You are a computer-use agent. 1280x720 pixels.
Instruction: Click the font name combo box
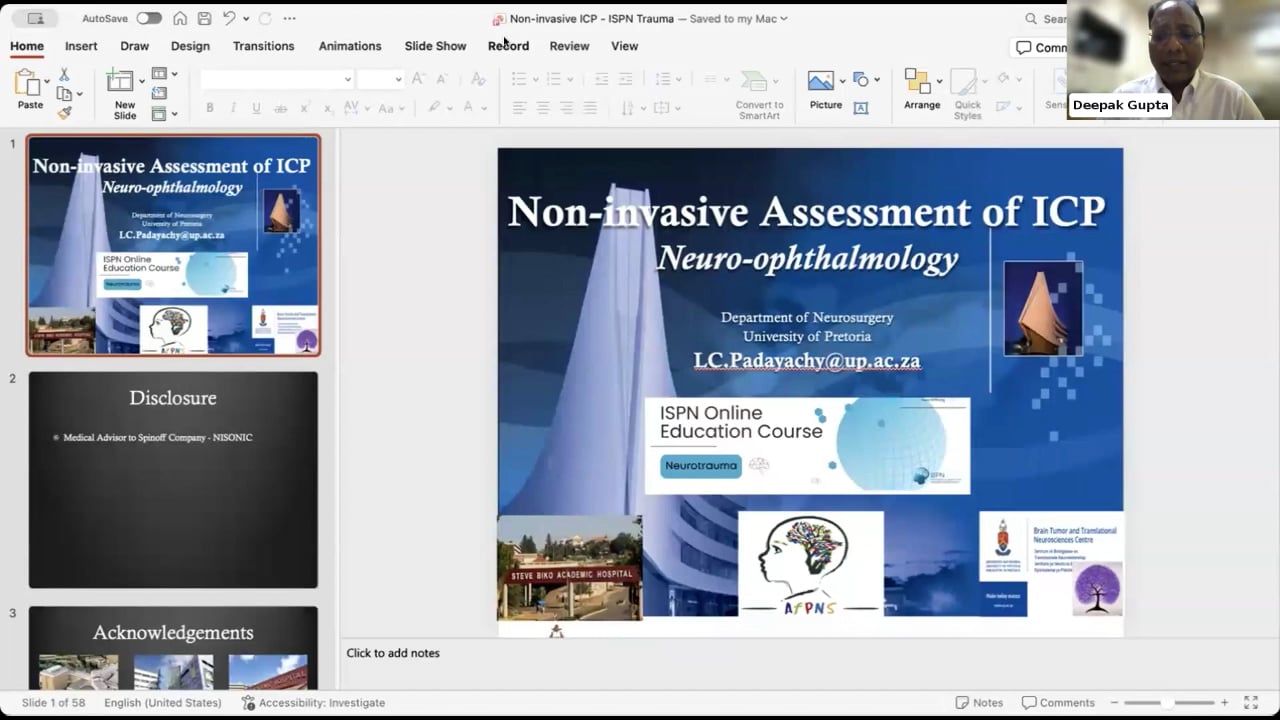click(x=277, y=79)
